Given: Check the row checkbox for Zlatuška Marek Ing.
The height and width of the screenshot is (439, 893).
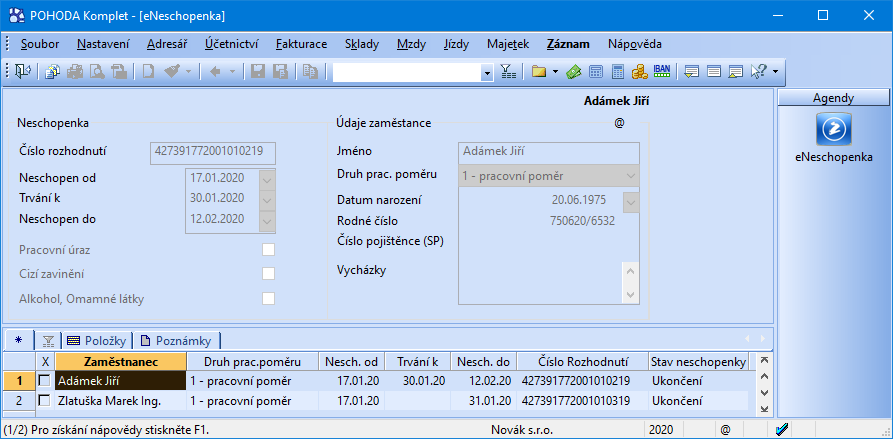Looking at the screenshot, I should click(x=43, y=401).
